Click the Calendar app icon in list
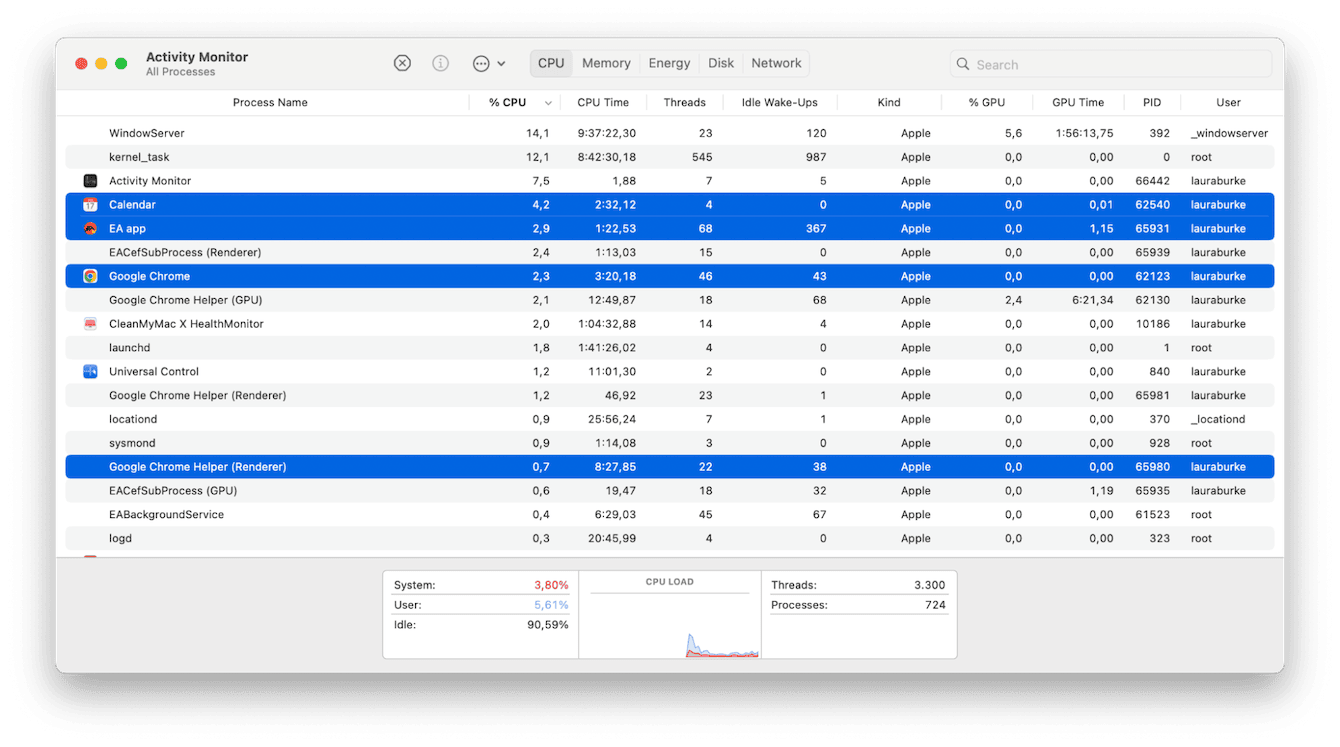This screenshot has height=747, width=1340. pos(90,205)
